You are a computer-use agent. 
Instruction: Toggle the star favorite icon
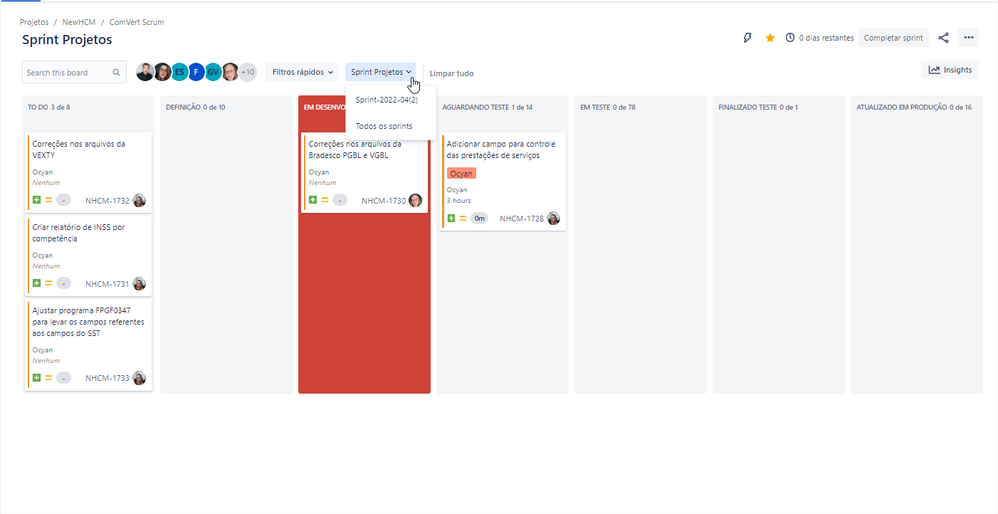click(770, 38)
